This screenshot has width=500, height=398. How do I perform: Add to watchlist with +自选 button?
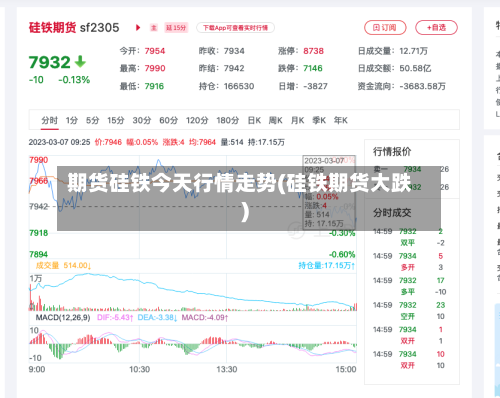tap(436, 28)
